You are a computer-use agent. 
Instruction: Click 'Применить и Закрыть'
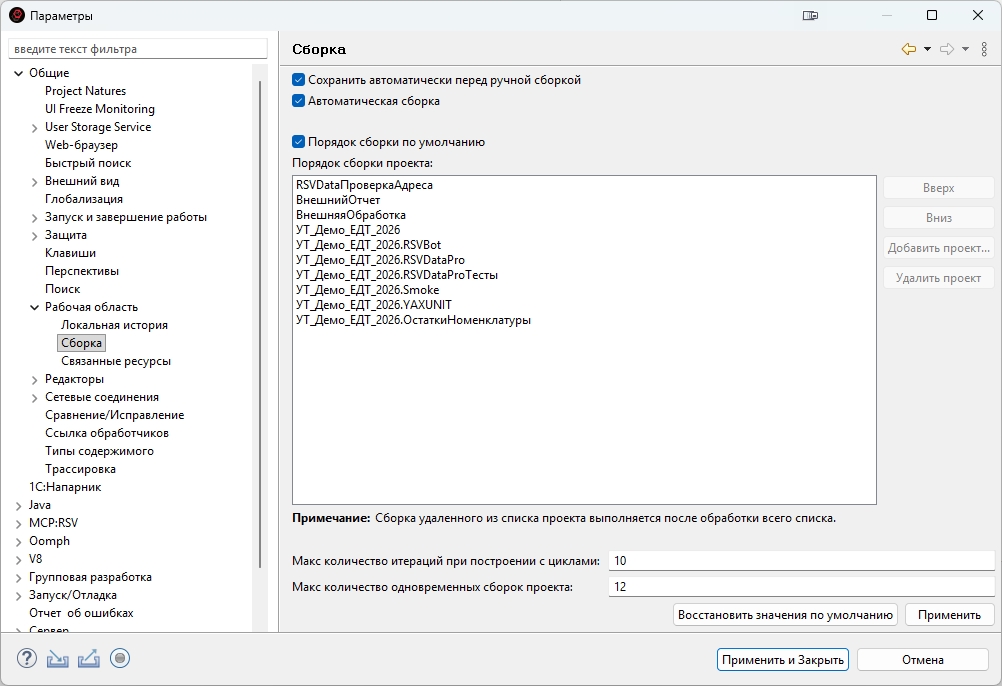tap(783, 660)
